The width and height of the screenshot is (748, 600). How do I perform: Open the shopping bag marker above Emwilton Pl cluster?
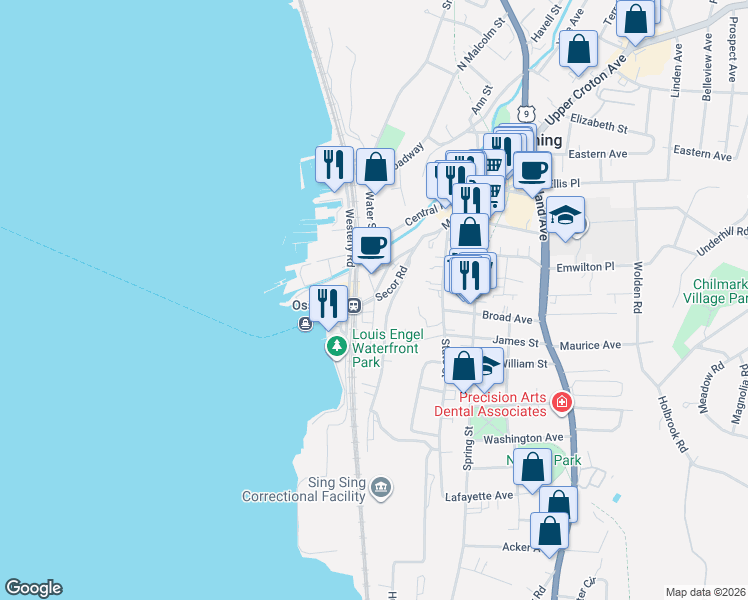[x=469, y=232]
